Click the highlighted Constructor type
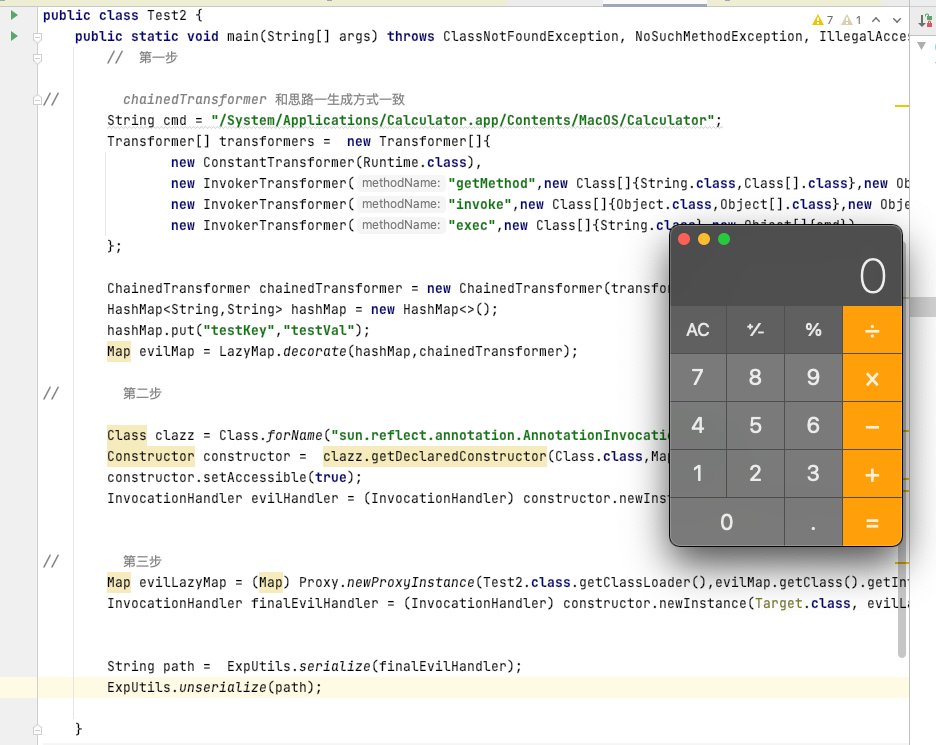 tap(150, 457)
